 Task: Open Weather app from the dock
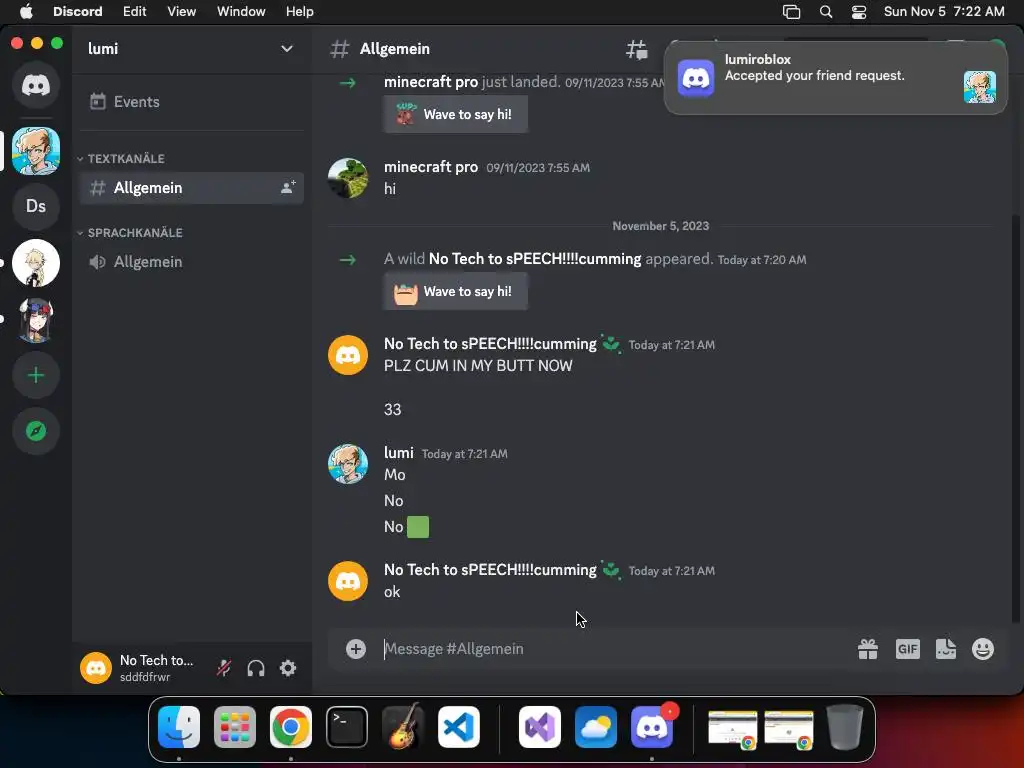(x=596, y=727)
